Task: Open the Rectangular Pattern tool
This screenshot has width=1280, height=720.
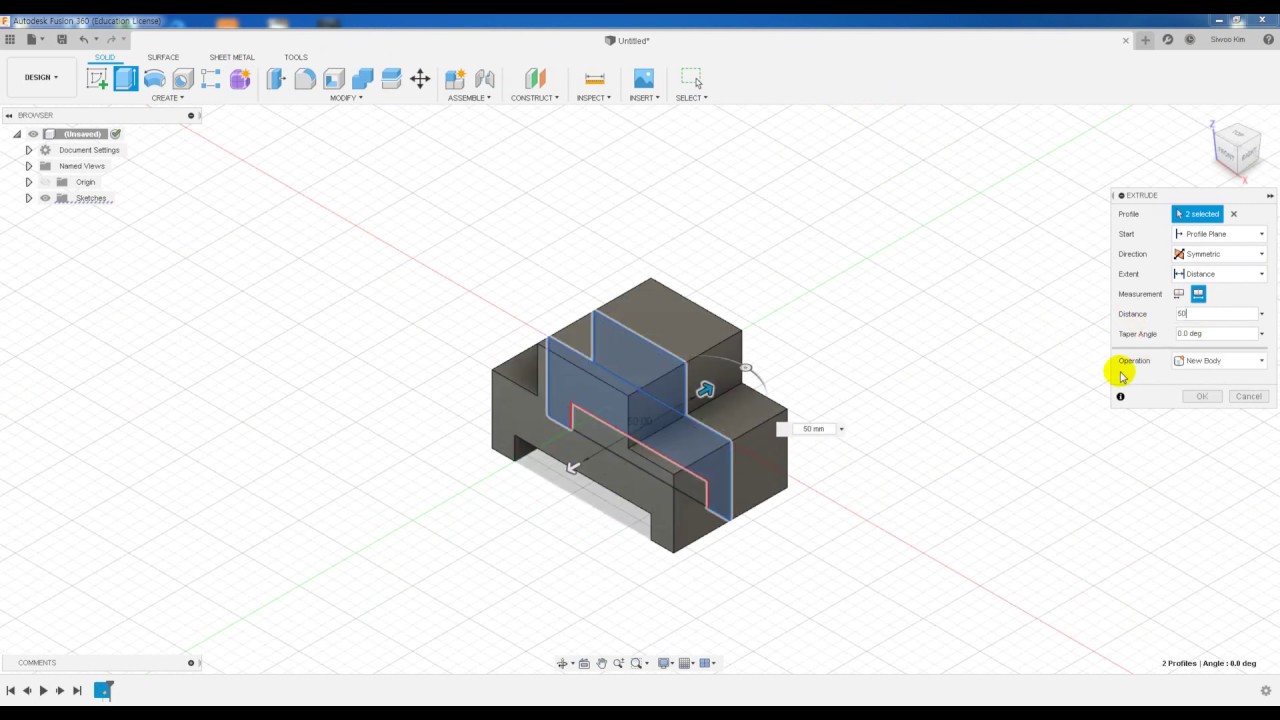Action: (211, 79)
